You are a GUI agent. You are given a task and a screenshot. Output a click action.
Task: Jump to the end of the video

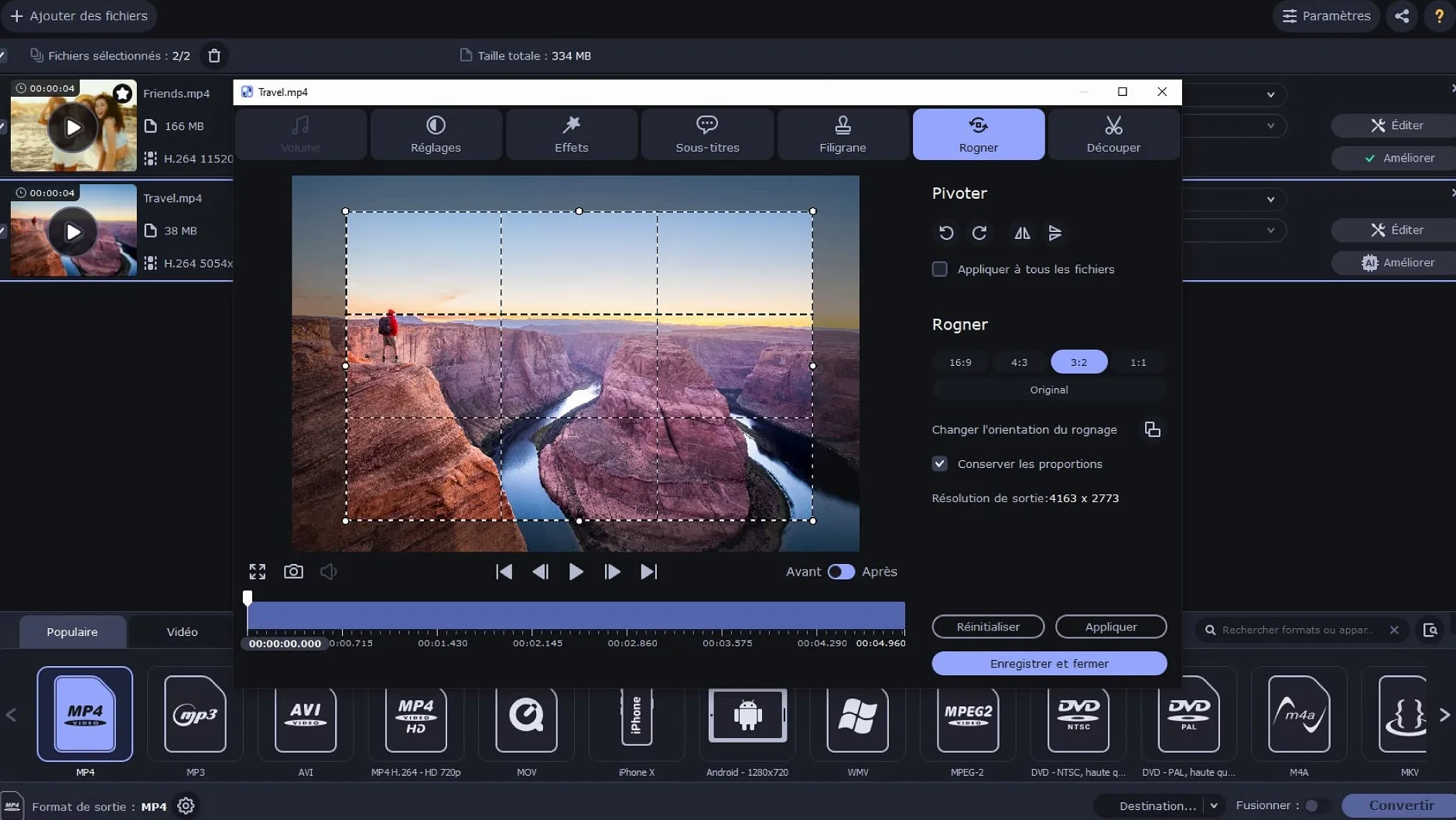[648, 572]
